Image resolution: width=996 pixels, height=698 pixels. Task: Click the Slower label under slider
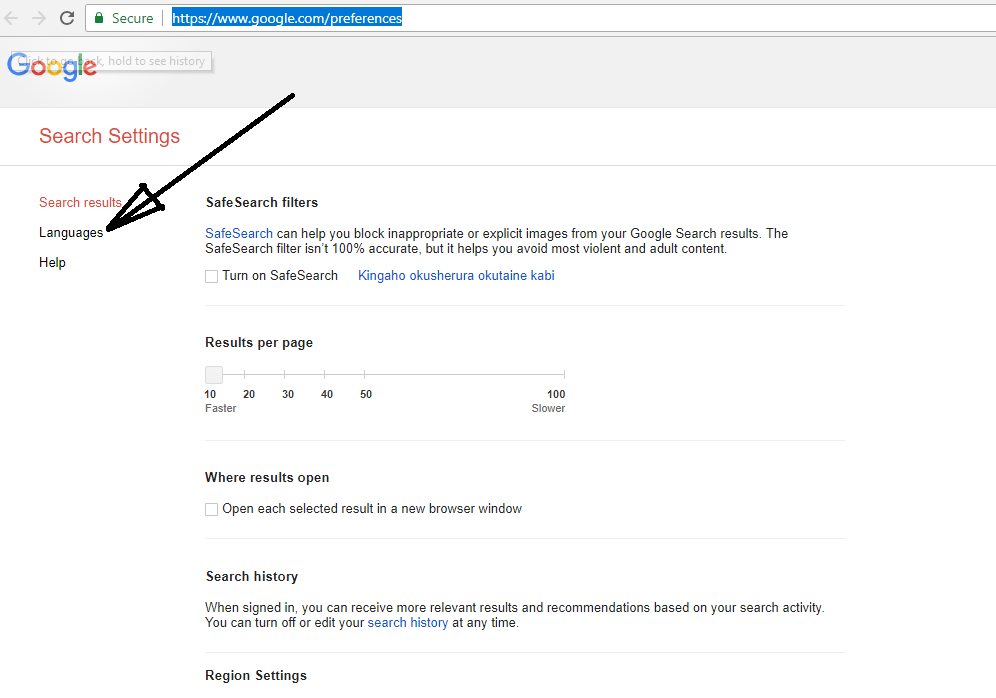pos(548,408)
